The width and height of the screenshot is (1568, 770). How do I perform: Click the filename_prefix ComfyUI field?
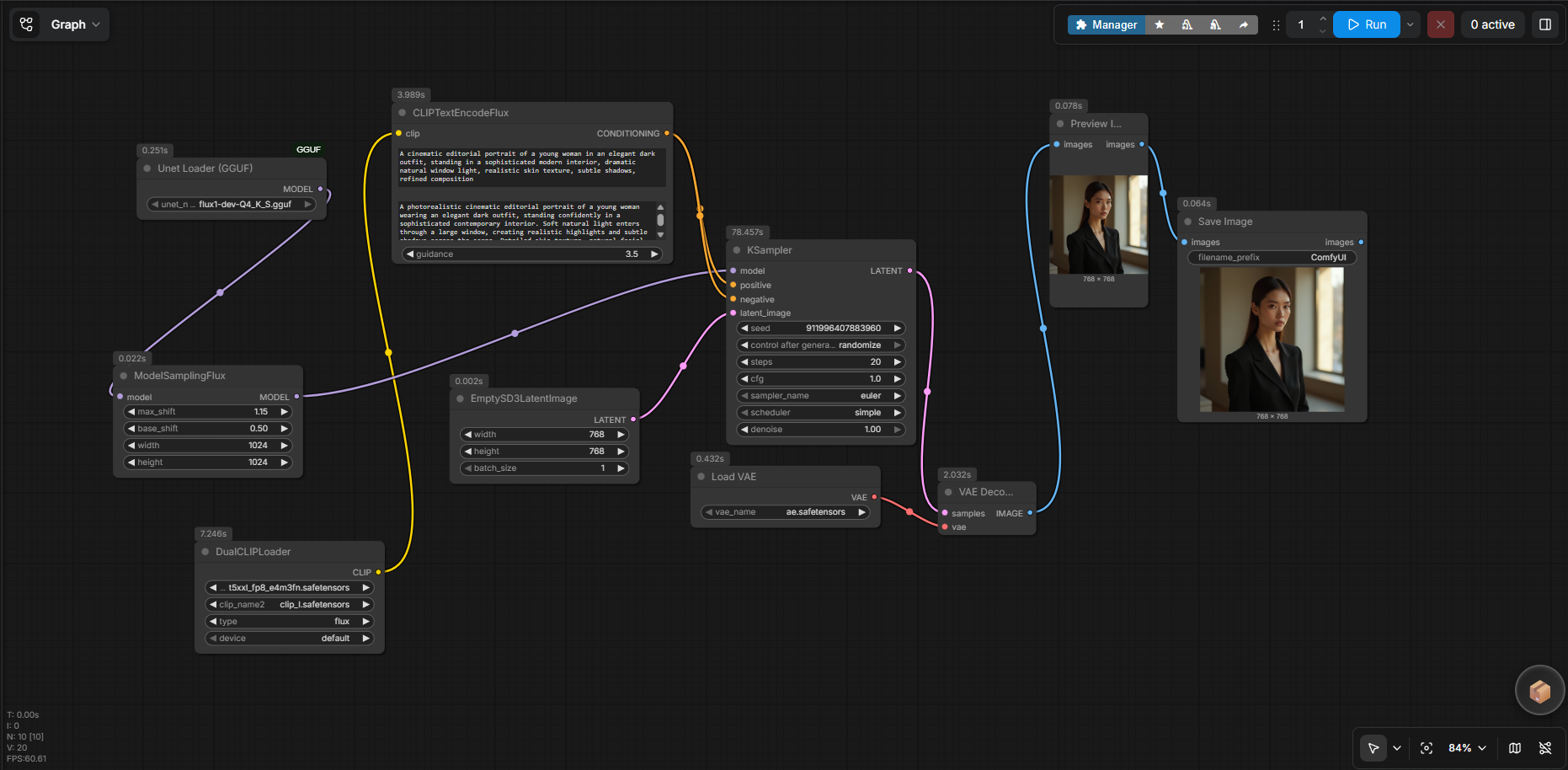point(1272,258)
